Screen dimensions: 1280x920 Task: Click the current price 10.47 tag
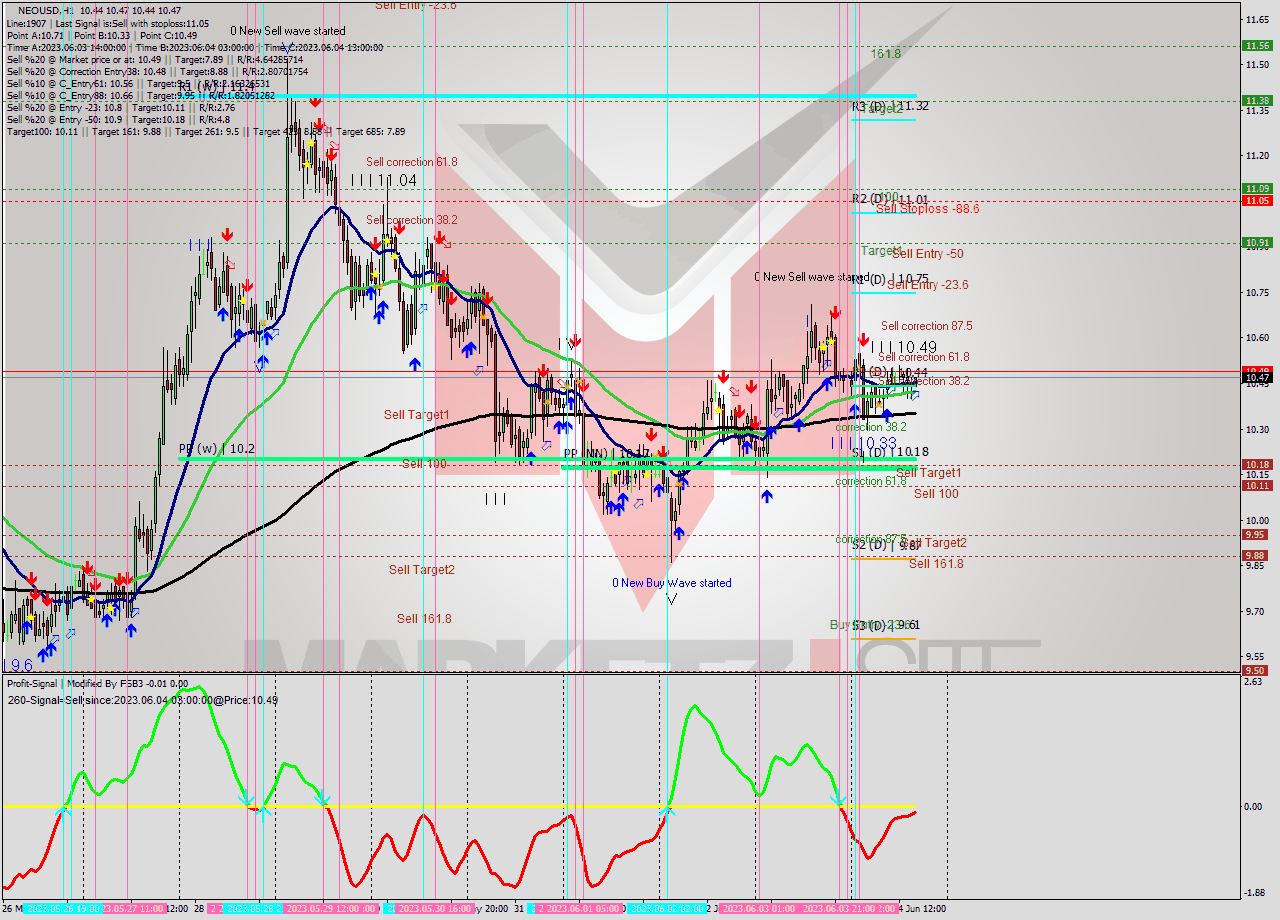point(1257,377)
